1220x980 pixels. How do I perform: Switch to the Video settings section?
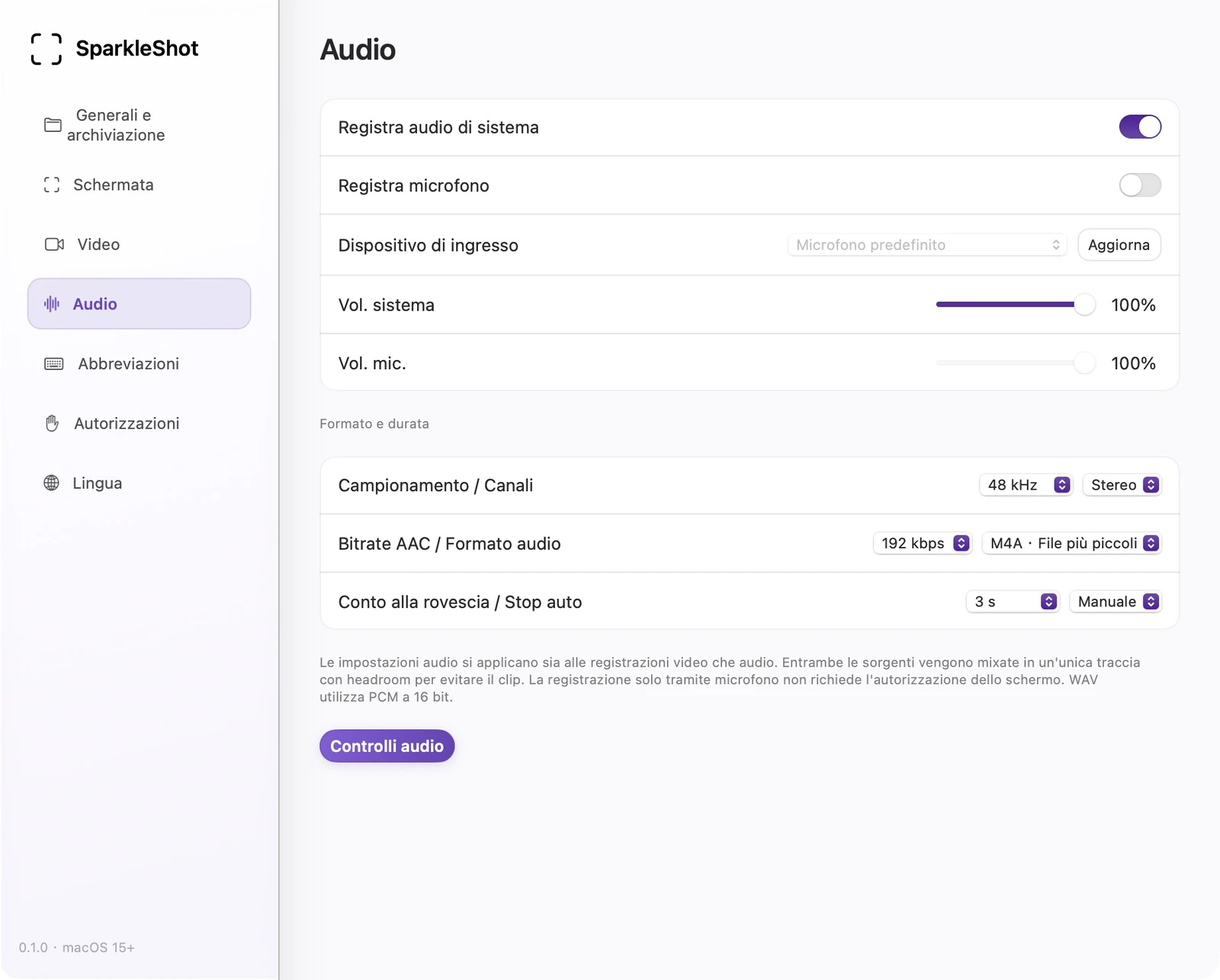point(139,244)
